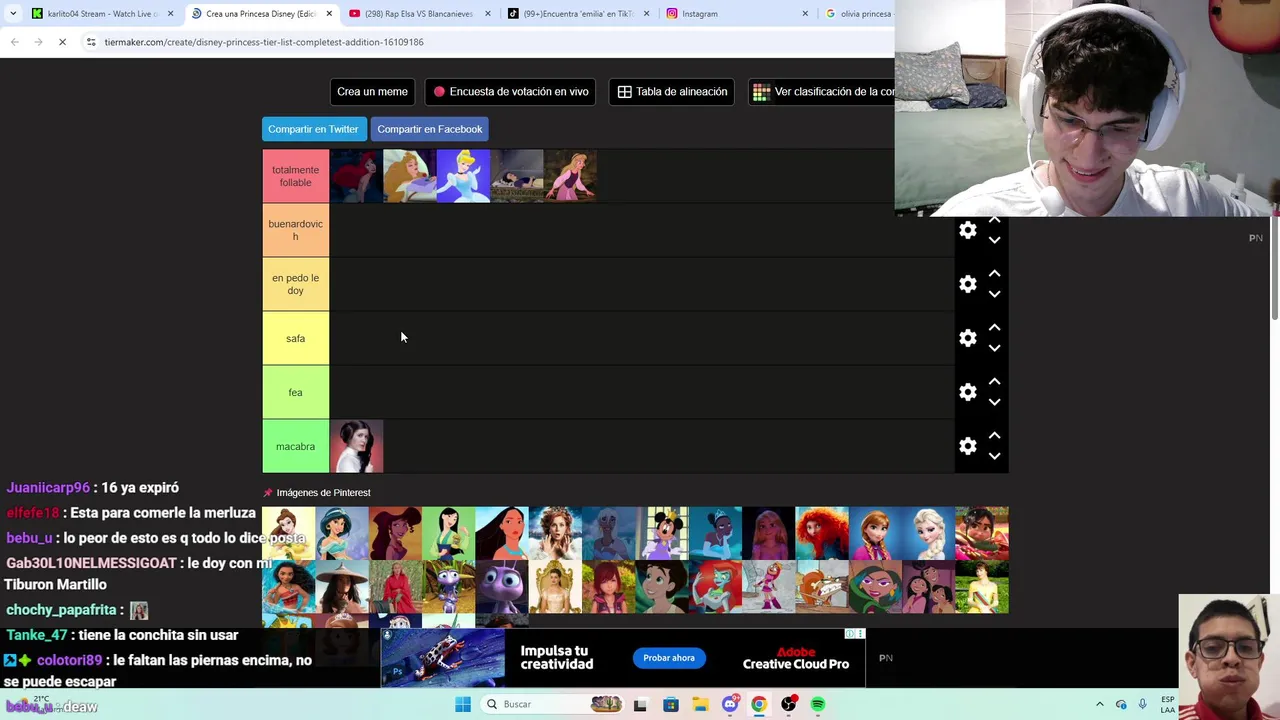This screenshot has height=720, width=1280.
Task: Move buenardovich tier up with arrow
Action: pyautogui.click(x=994, y=220)
